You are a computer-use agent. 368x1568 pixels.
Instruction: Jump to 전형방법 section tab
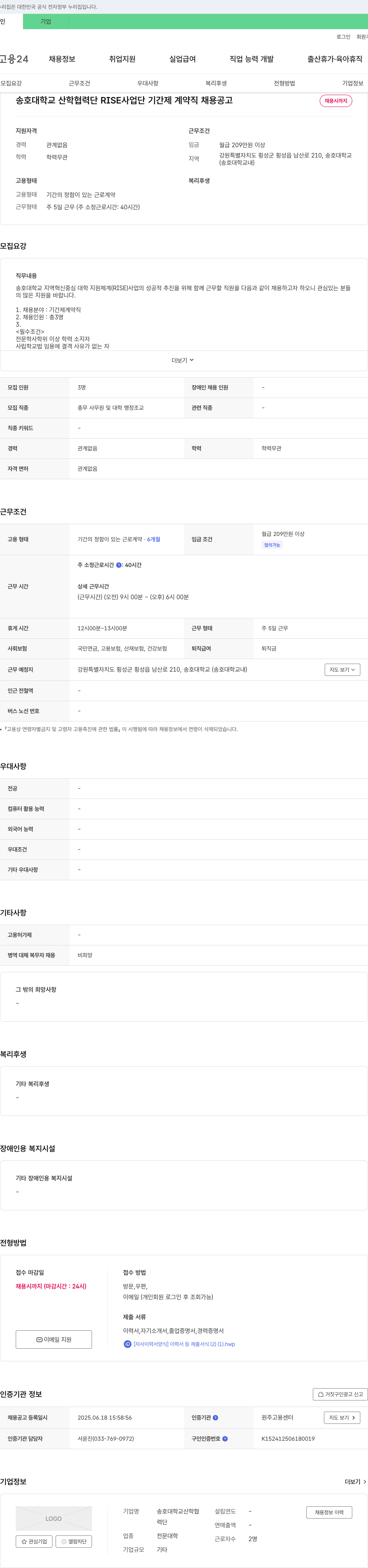coord(284,84)
